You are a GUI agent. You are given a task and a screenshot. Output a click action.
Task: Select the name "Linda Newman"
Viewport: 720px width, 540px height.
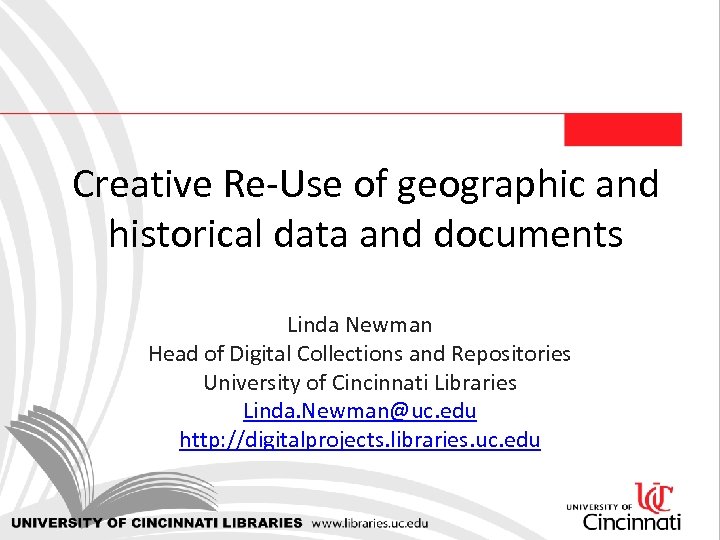[360, 325]
